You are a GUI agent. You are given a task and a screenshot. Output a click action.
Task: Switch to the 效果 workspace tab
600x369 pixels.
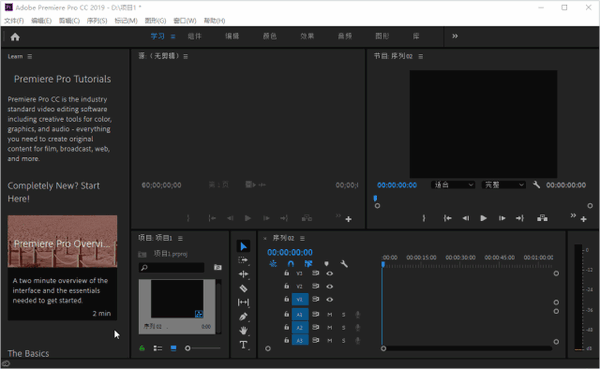pos(307,36)
